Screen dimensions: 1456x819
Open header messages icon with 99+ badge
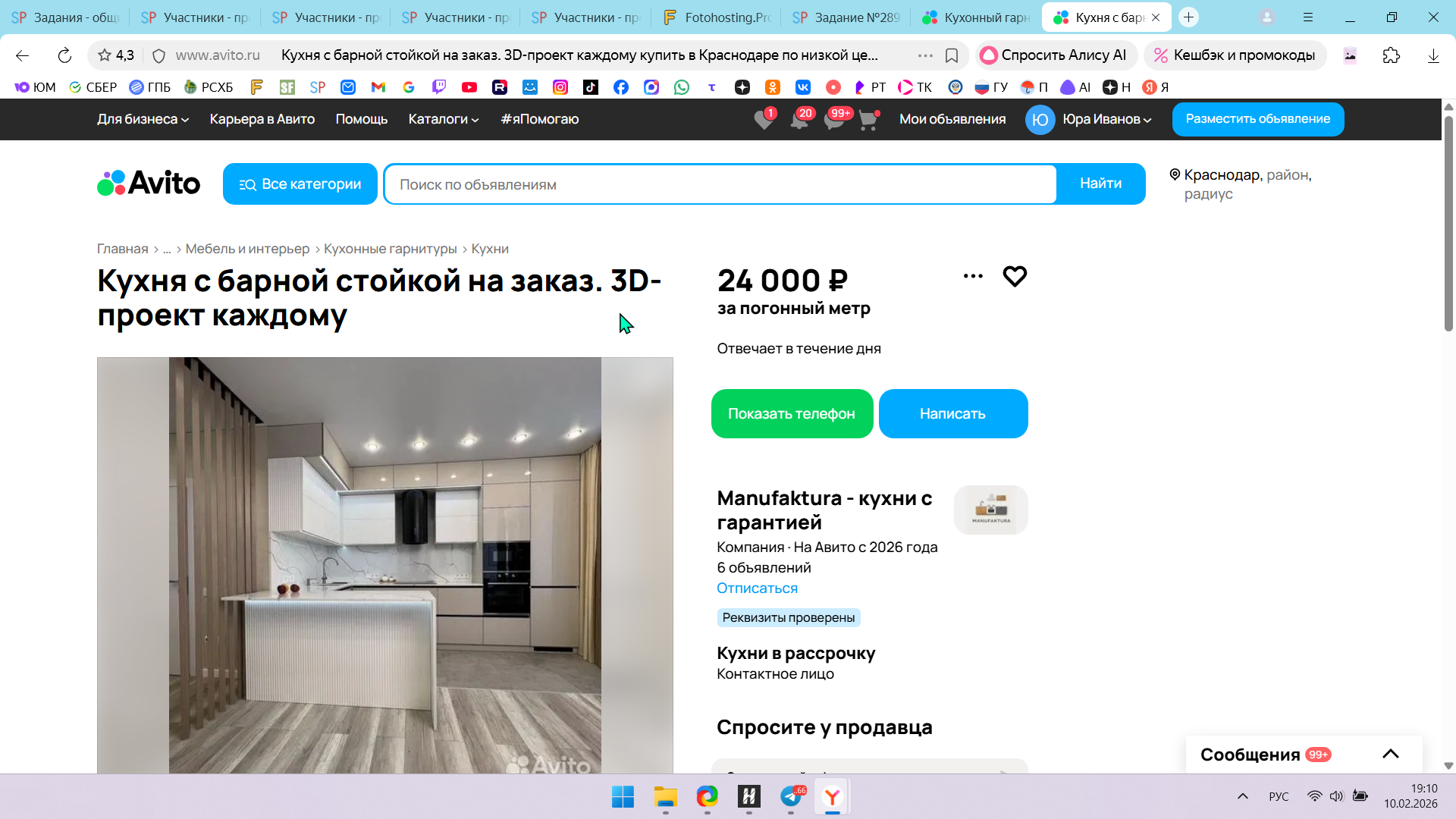[x=834, y=120]
